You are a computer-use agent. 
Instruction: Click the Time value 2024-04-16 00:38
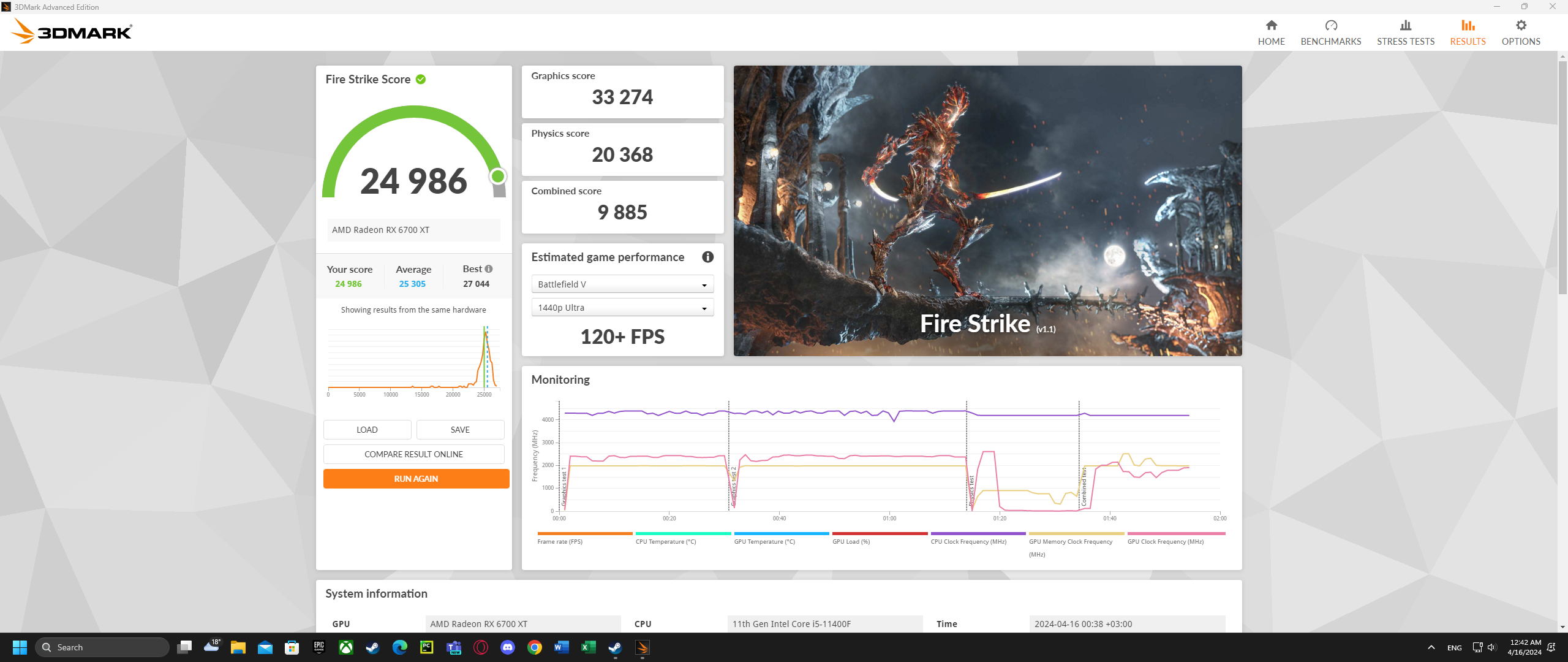[x=1127, y=624]
